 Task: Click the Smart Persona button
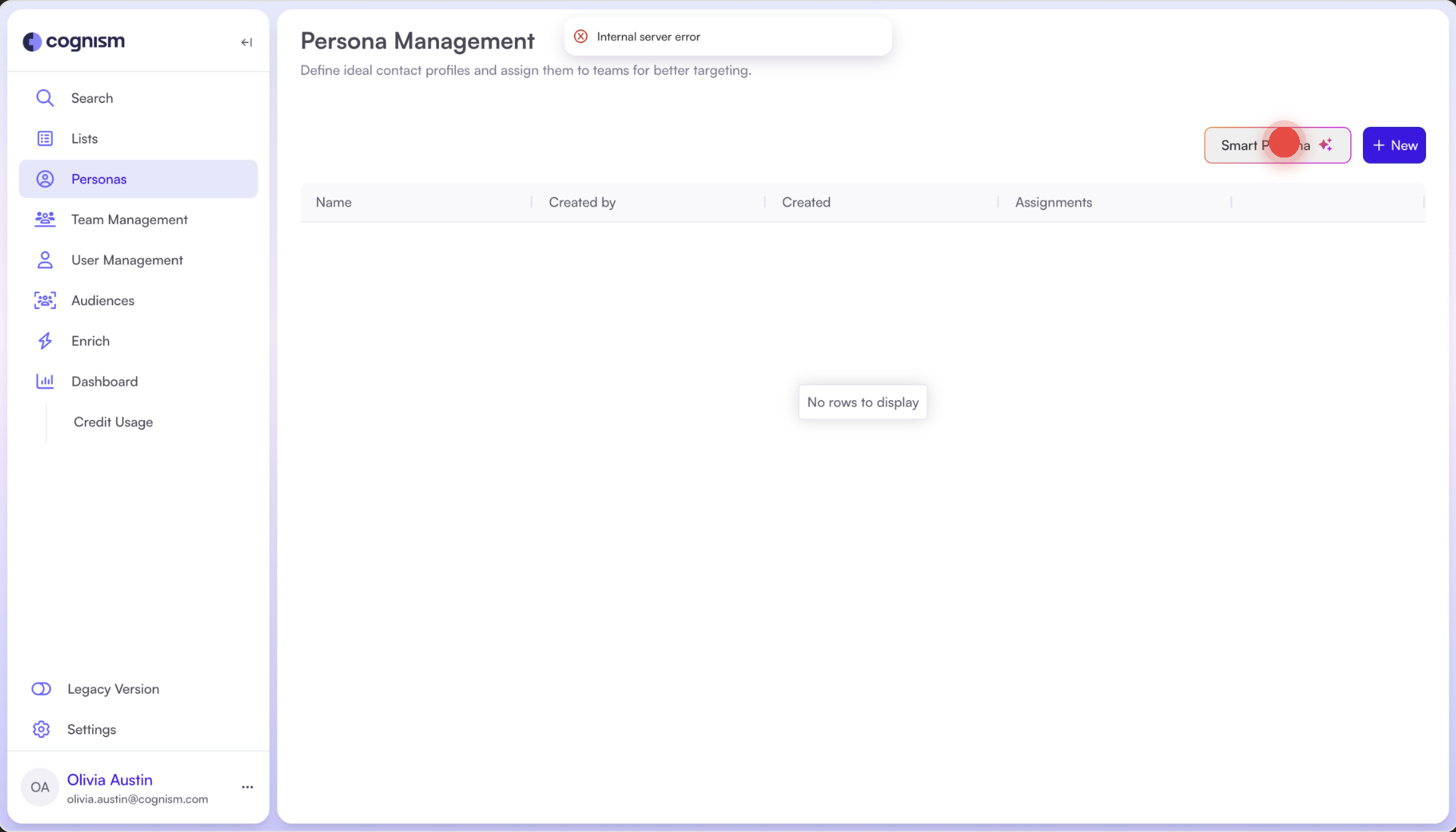click(1277, 146)
